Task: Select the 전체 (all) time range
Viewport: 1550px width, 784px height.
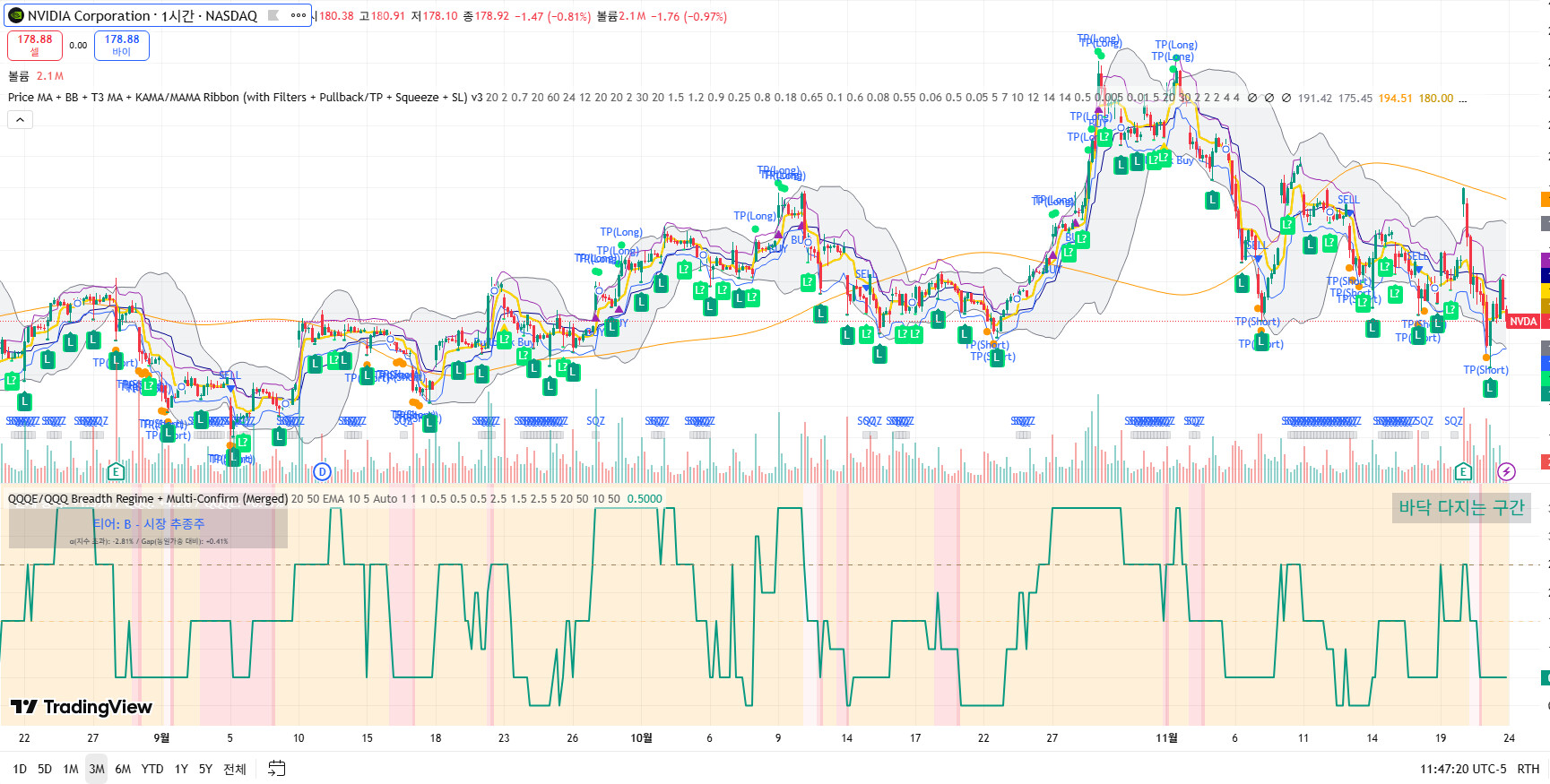Action: (x=235, y=769)
